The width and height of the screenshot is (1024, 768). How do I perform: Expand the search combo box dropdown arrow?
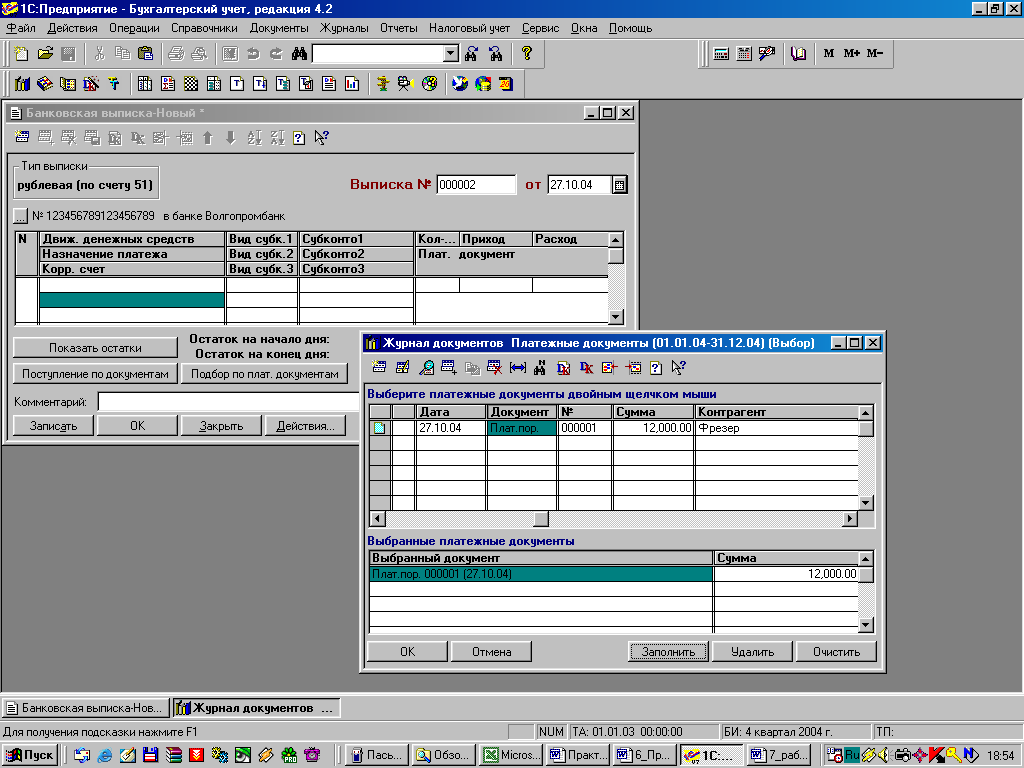pos(451,54)
